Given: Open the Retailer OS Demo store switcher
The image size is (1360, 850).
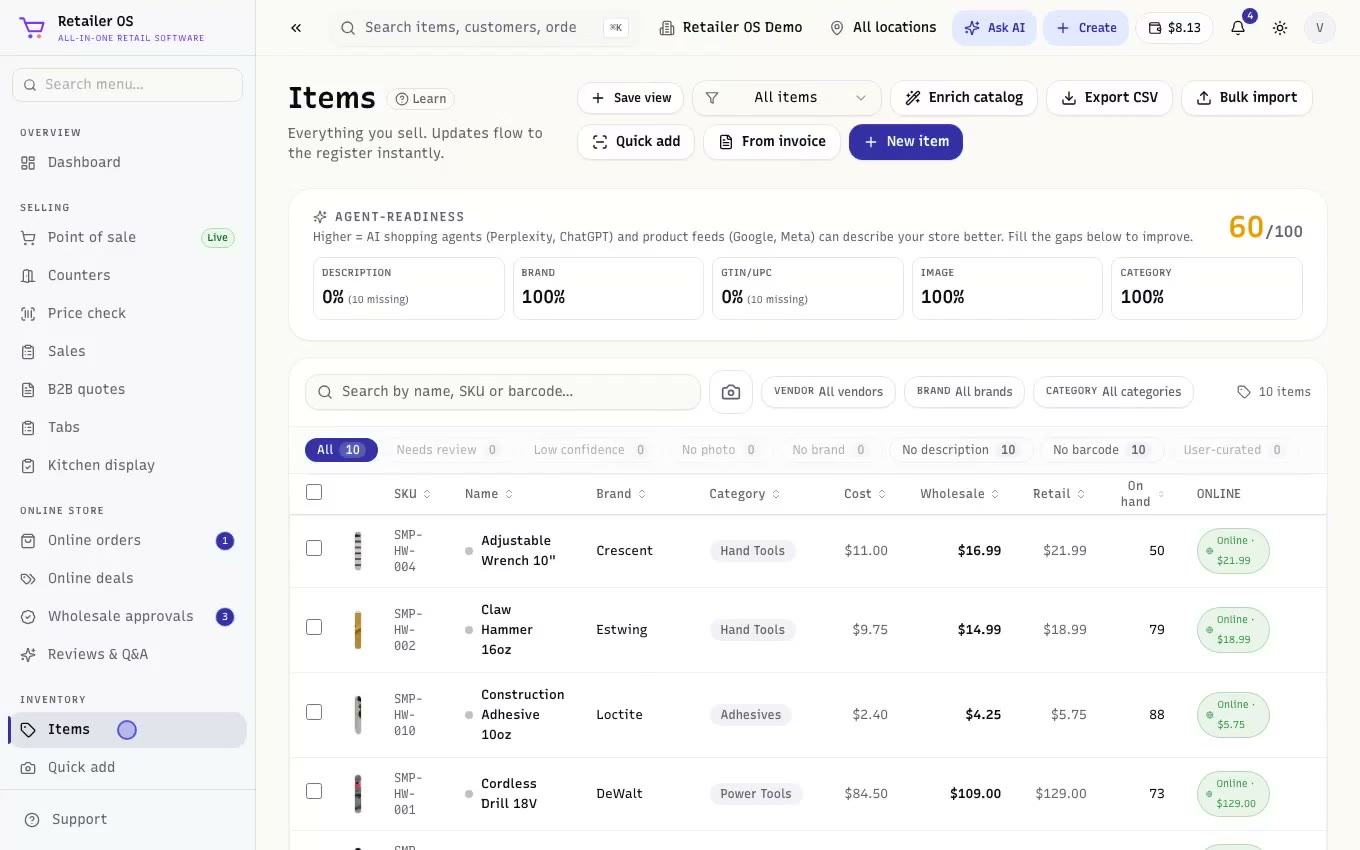Looking at the screenshot, I should pos(731,28).
